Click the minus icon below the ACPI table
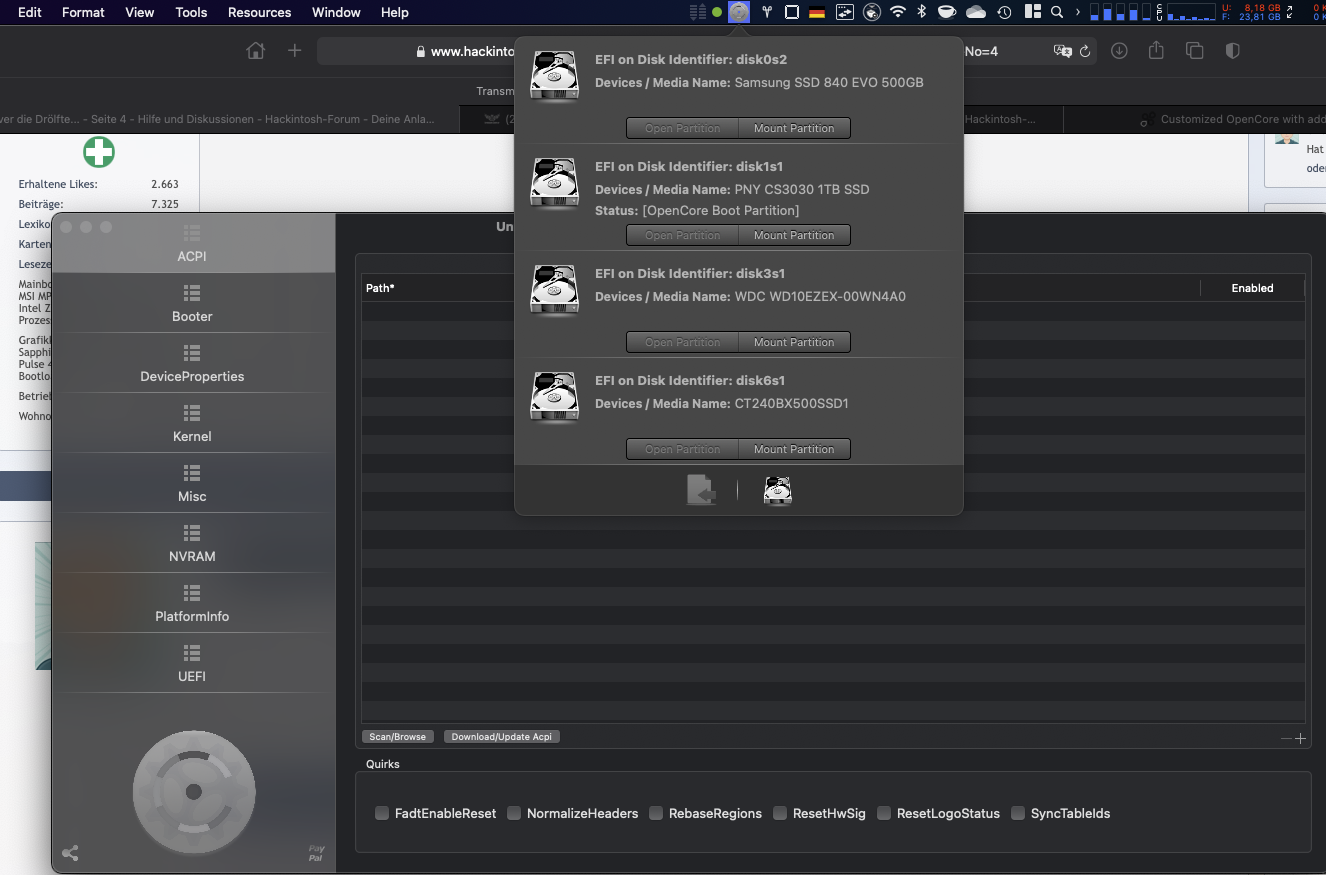The height and width of the screenshot is (875, 1326). point(1286,739)
